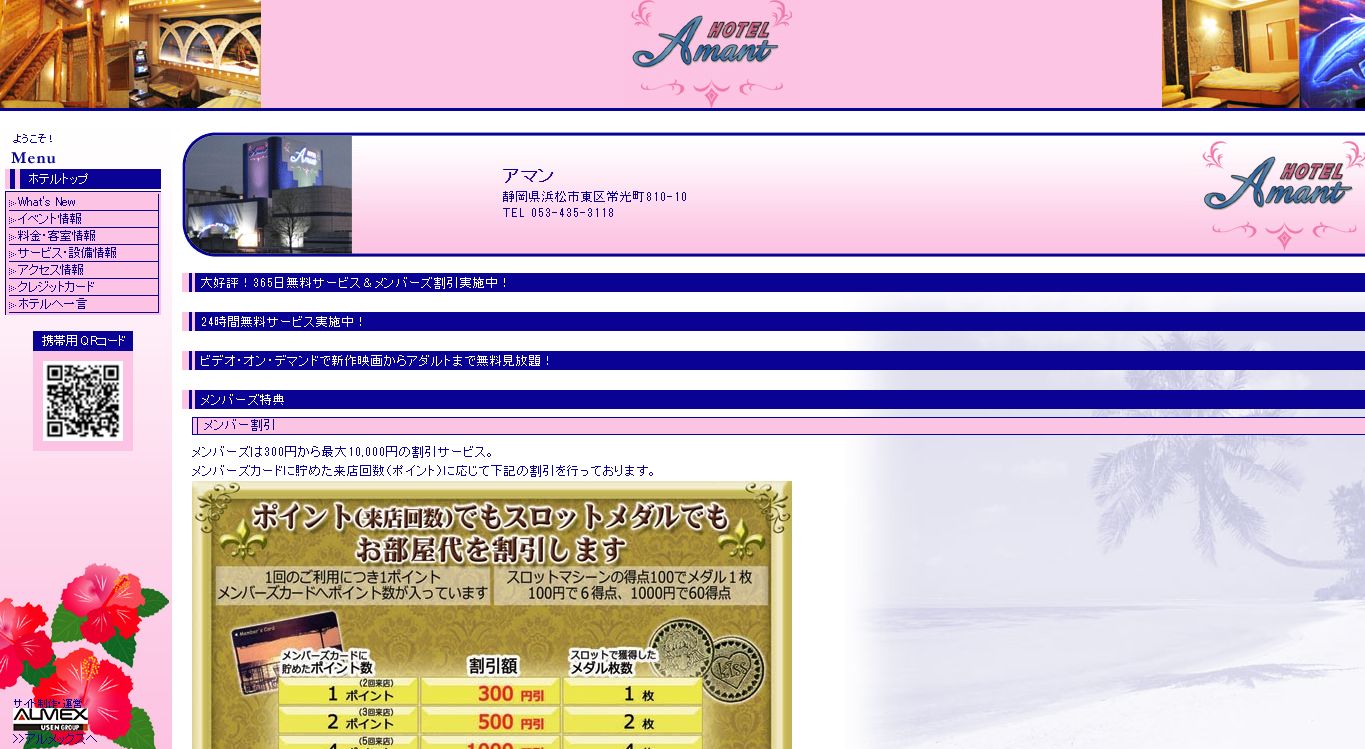Screen dimensions: 1365x749
Task: Click the hotel name アマン text
Action: tap(528, 176)
